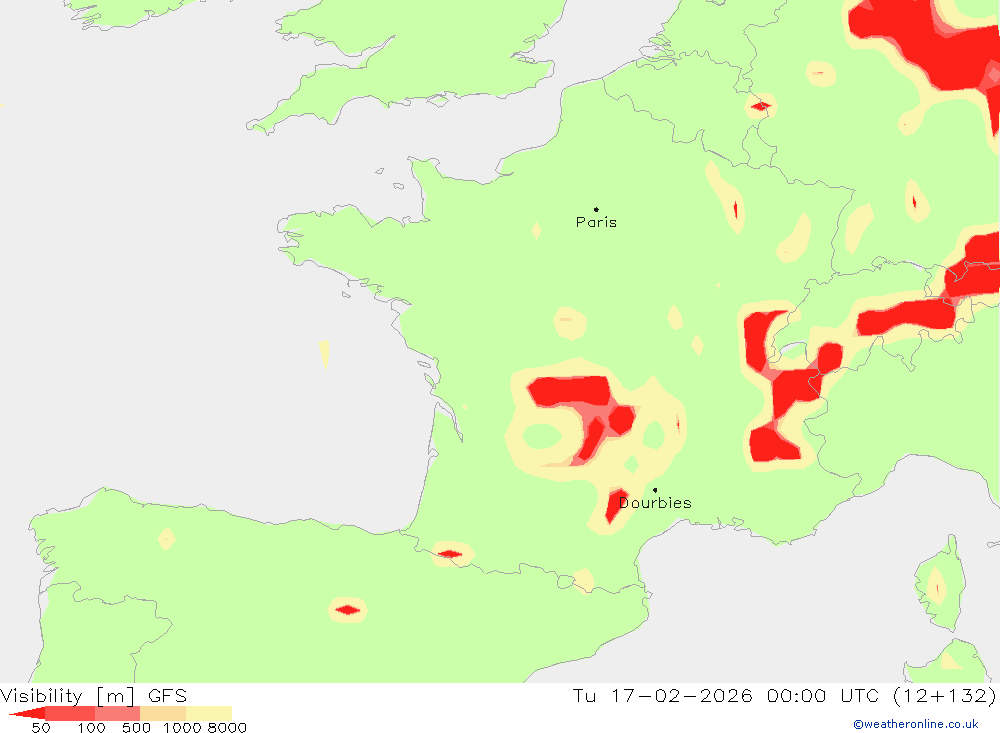This screenshot has width=1000, height=733.
Task: Click the Paris city label
Action: pyautogui.click(x=596, y=222)
